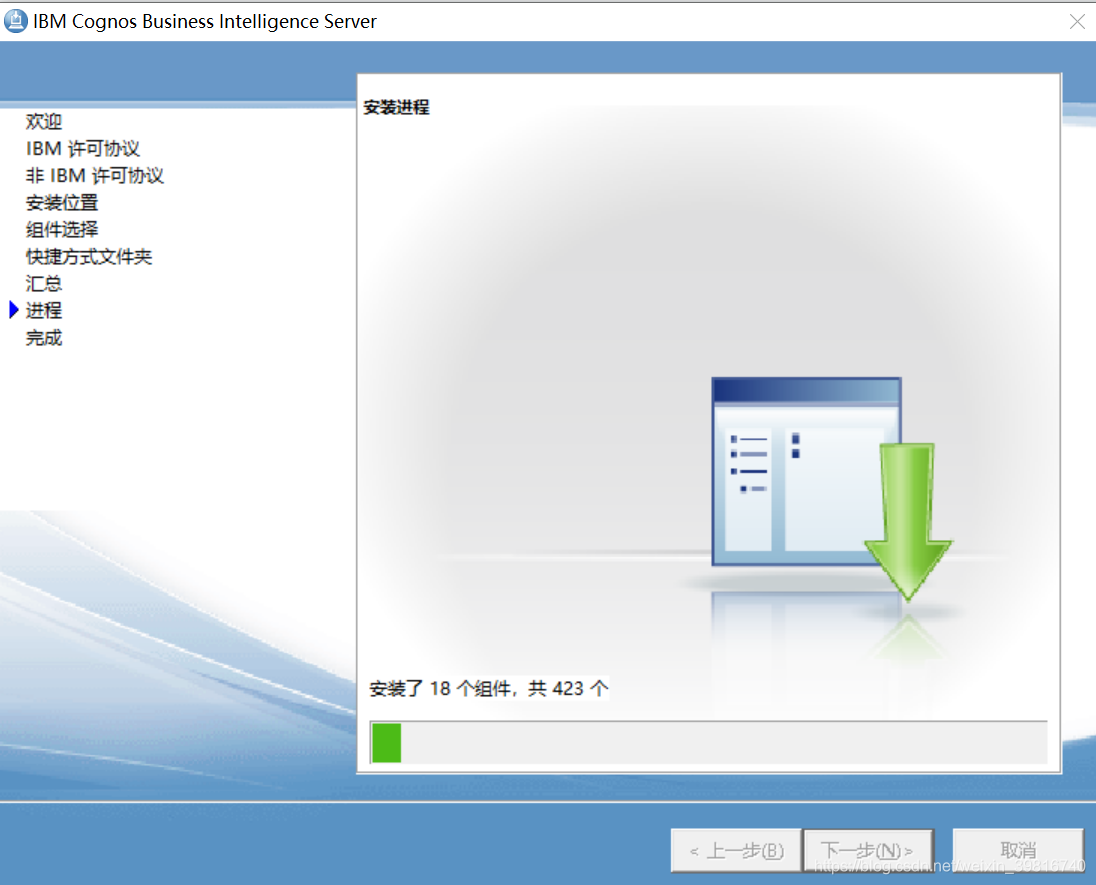Click the window title IBM Cognos Business Intelligence Server
The height and width of the screenshot is (885, 1096).
pos(205,21)
